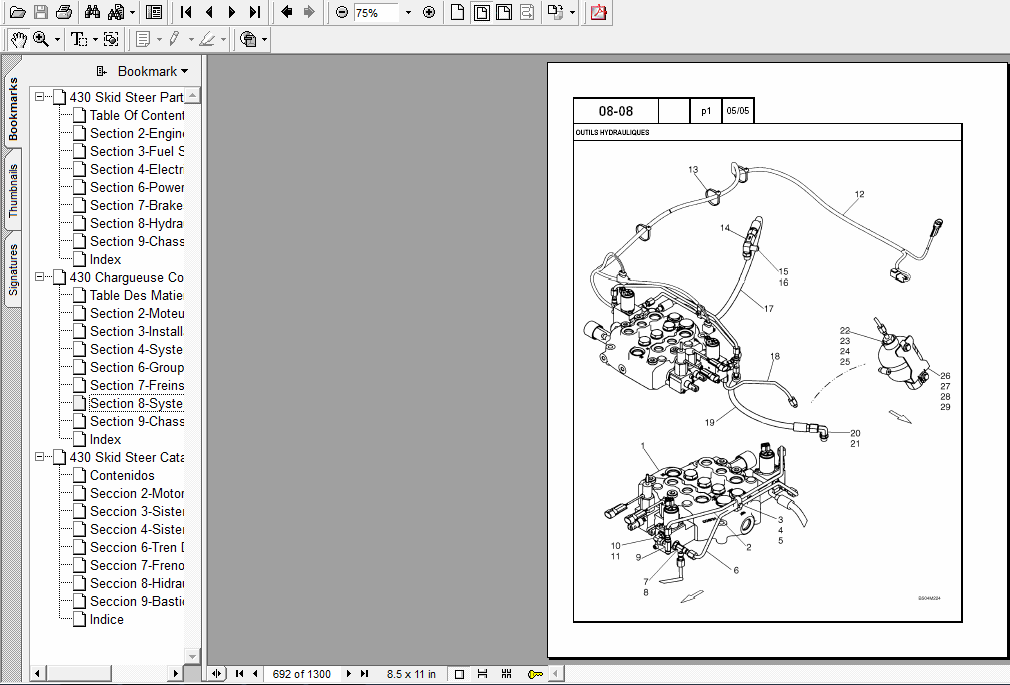Open the Zoom tool dropdown arrow
The height and width of the screenshot is (685, 1010).
pyautogui.click(x=57, y=40)
